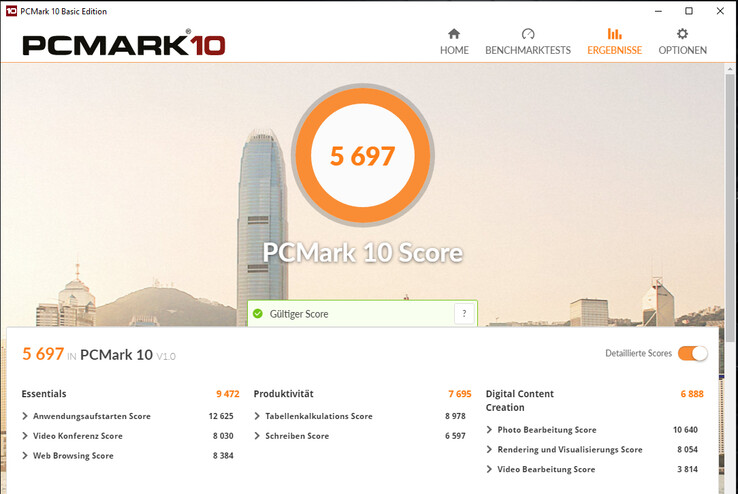Image resolution: width=738 pixels, height=494 pixels.
Task: Click the scrollbar up arrow
Action: pos(730,69)
